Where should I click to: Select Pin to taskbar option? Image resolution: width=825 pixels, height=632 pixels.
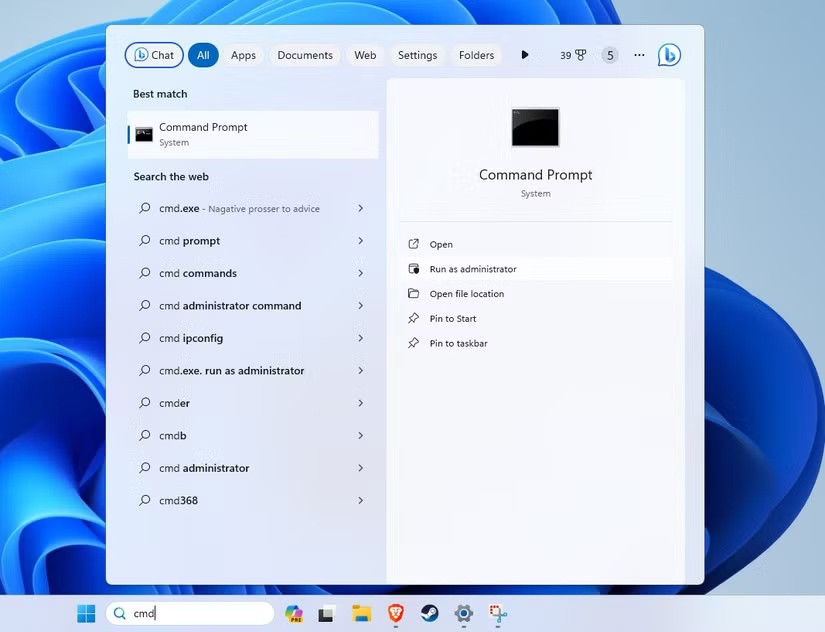(458, 343)
